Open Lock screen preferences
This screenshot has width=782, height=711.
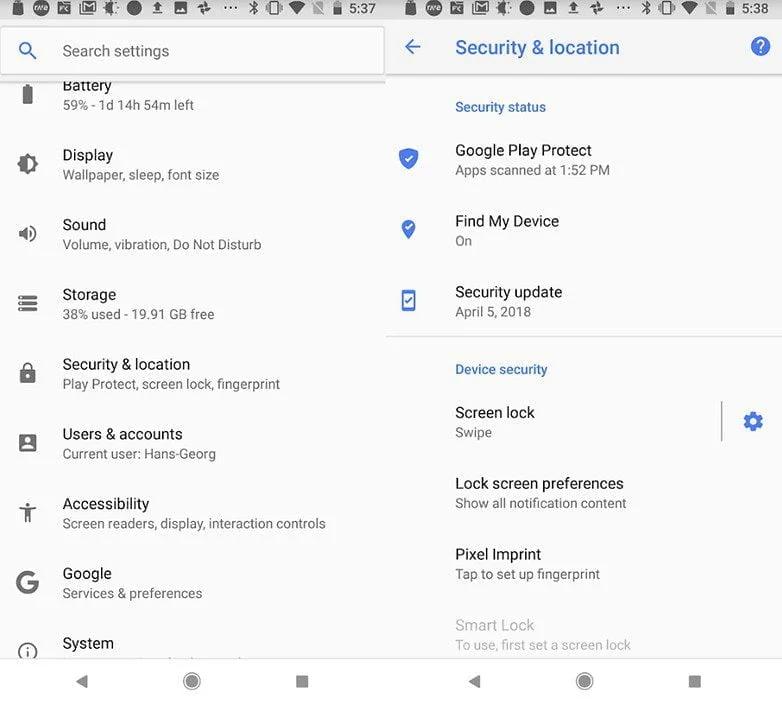coord(584,493)
